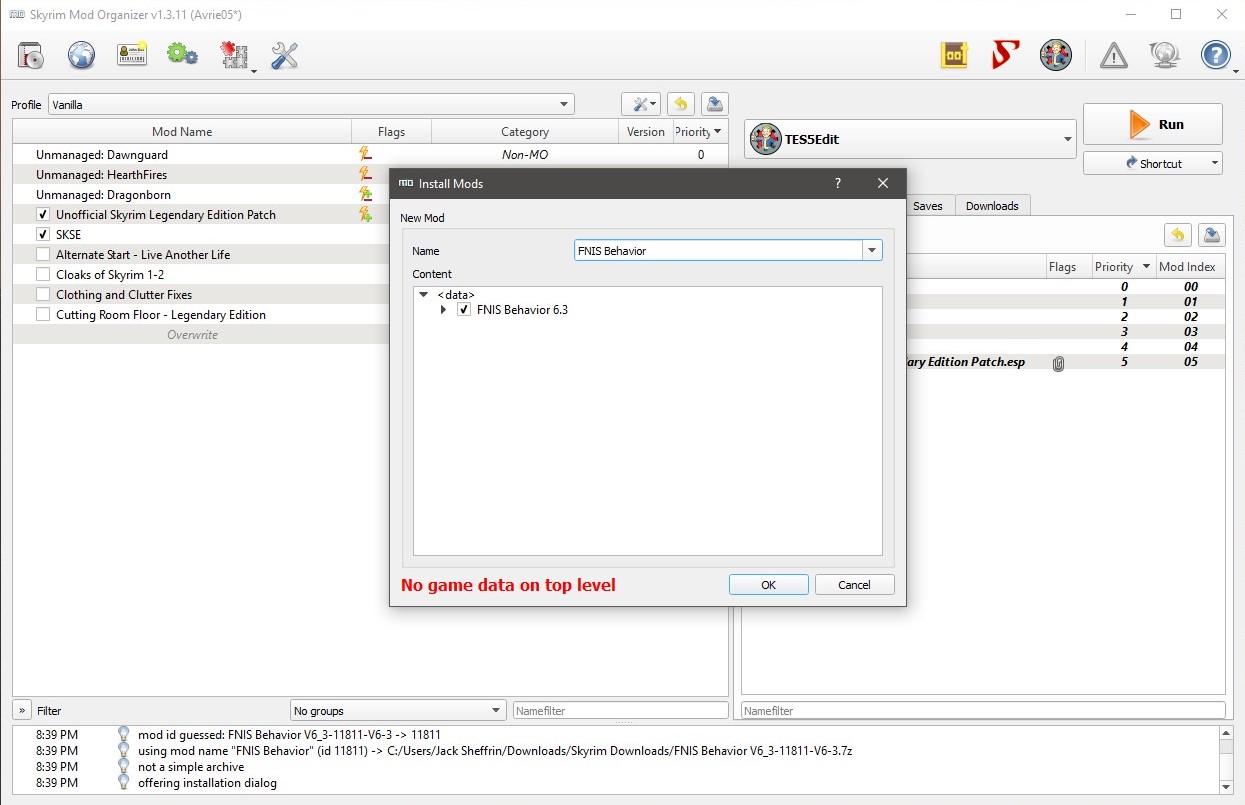Image resolution: width=1245 pixels, height=805 pixels.
Task: Click the plugin list Namefilter field
Action: [x=982, y=711]
